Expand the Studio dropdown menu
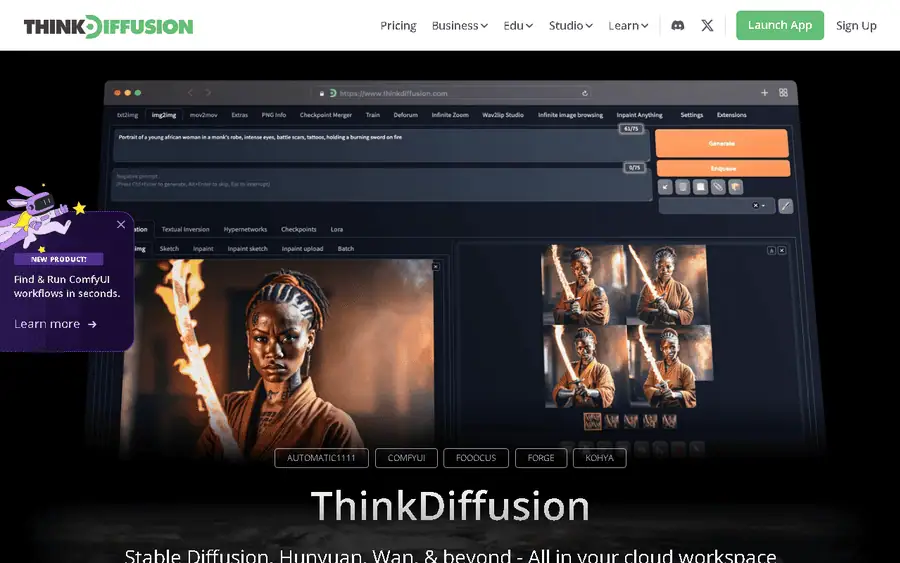This screenshot has width=900, height=563. click(571, 25)
